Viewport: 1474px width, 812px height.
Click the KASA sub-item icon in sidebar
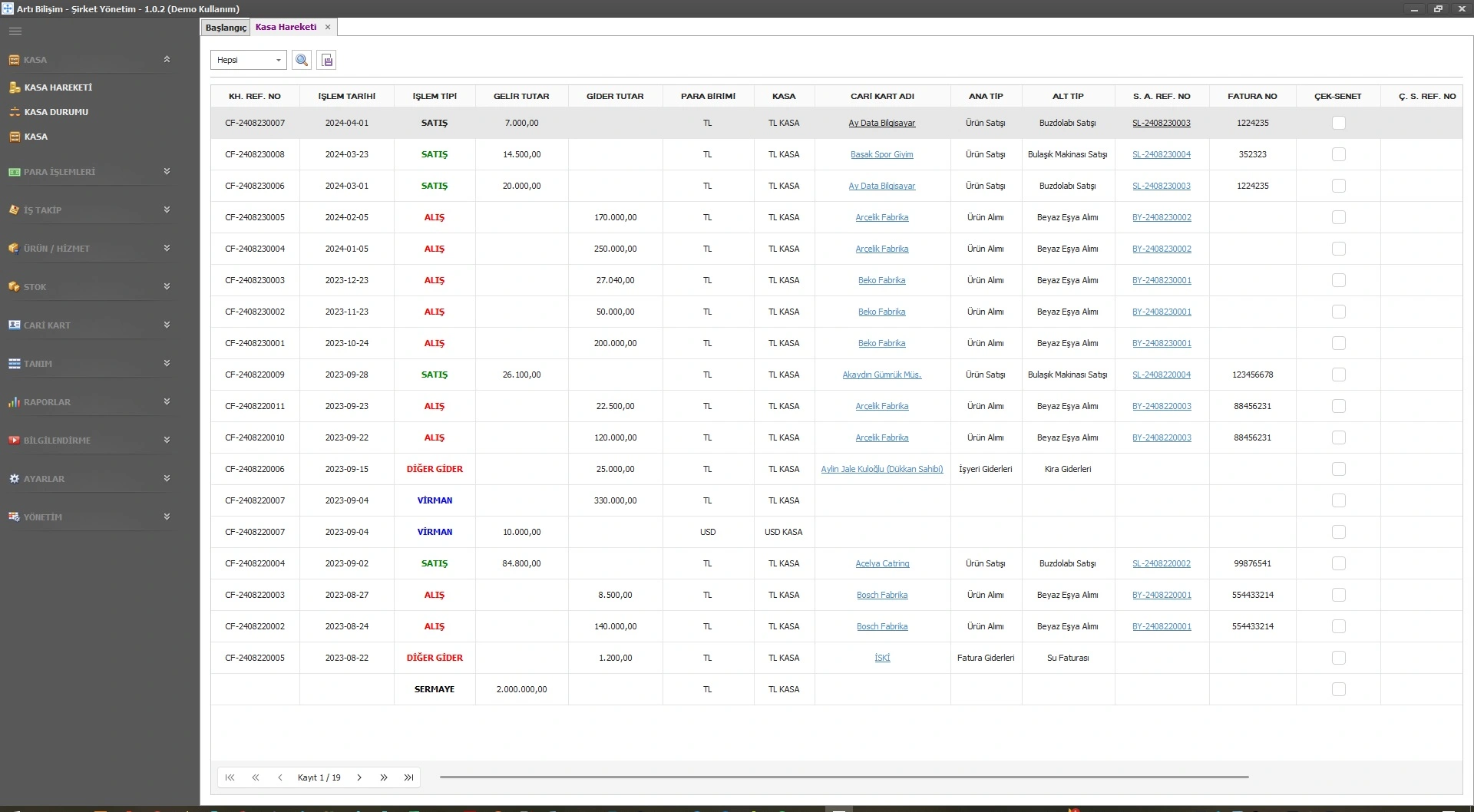pos(15,137)
